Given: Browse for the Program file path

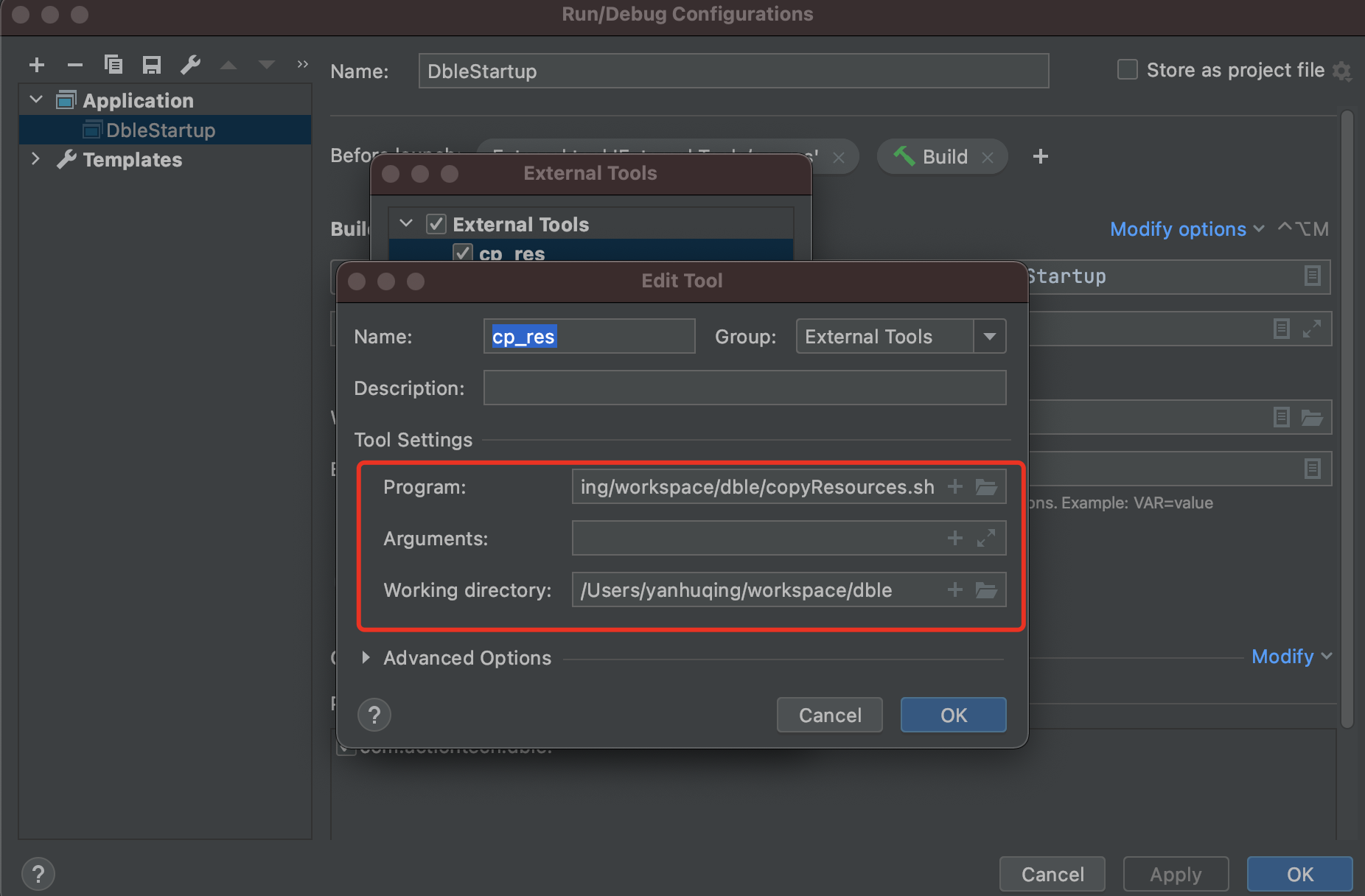Looking at the screenshot, I should pyautogui.click(x=988, y=486).
